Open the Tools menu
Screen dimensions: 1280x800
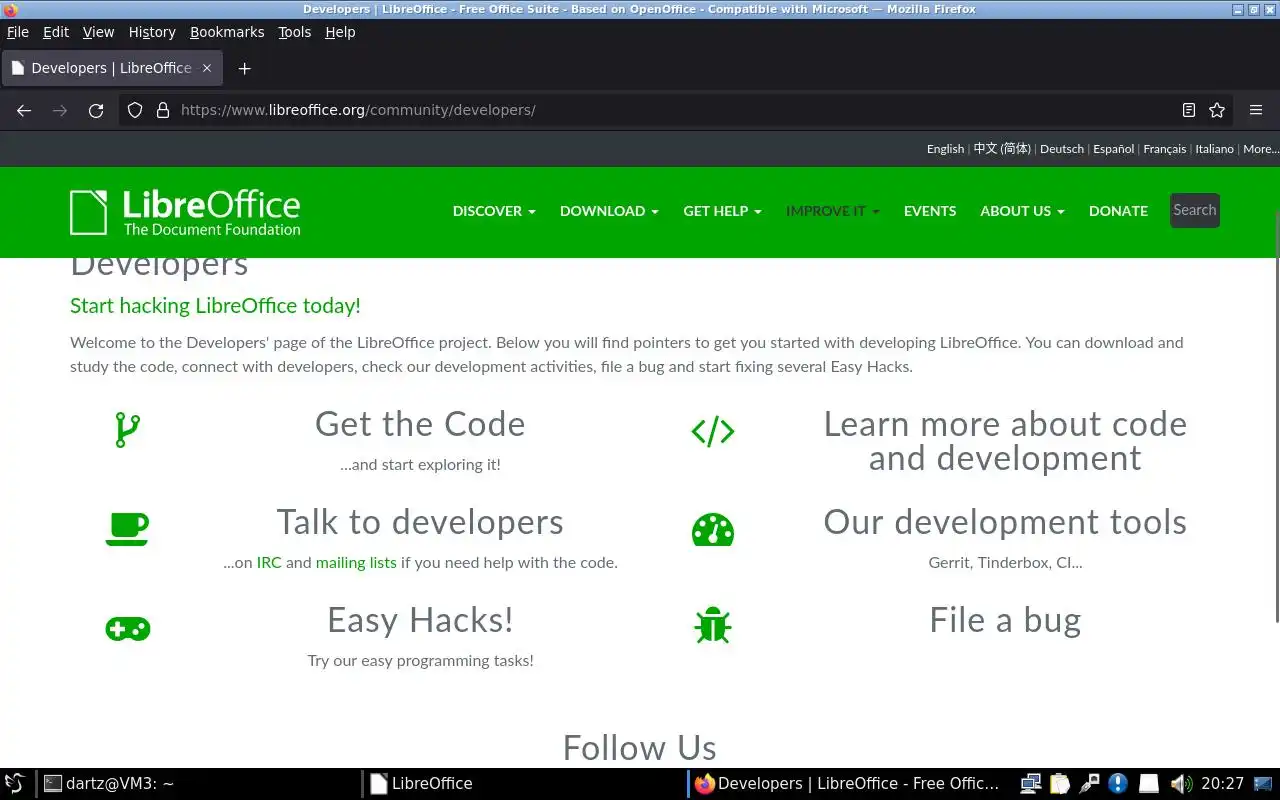coord(294,32)
